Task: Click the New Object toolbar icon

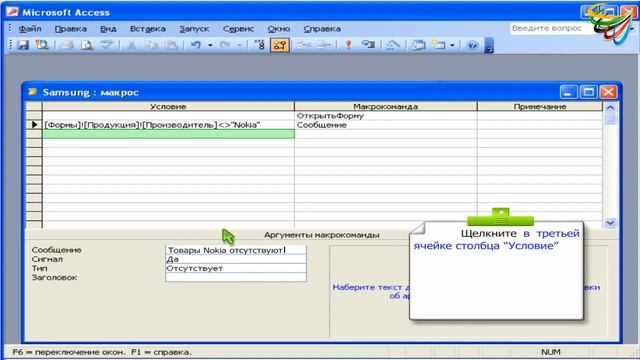Action: click(x=439, y=45)
